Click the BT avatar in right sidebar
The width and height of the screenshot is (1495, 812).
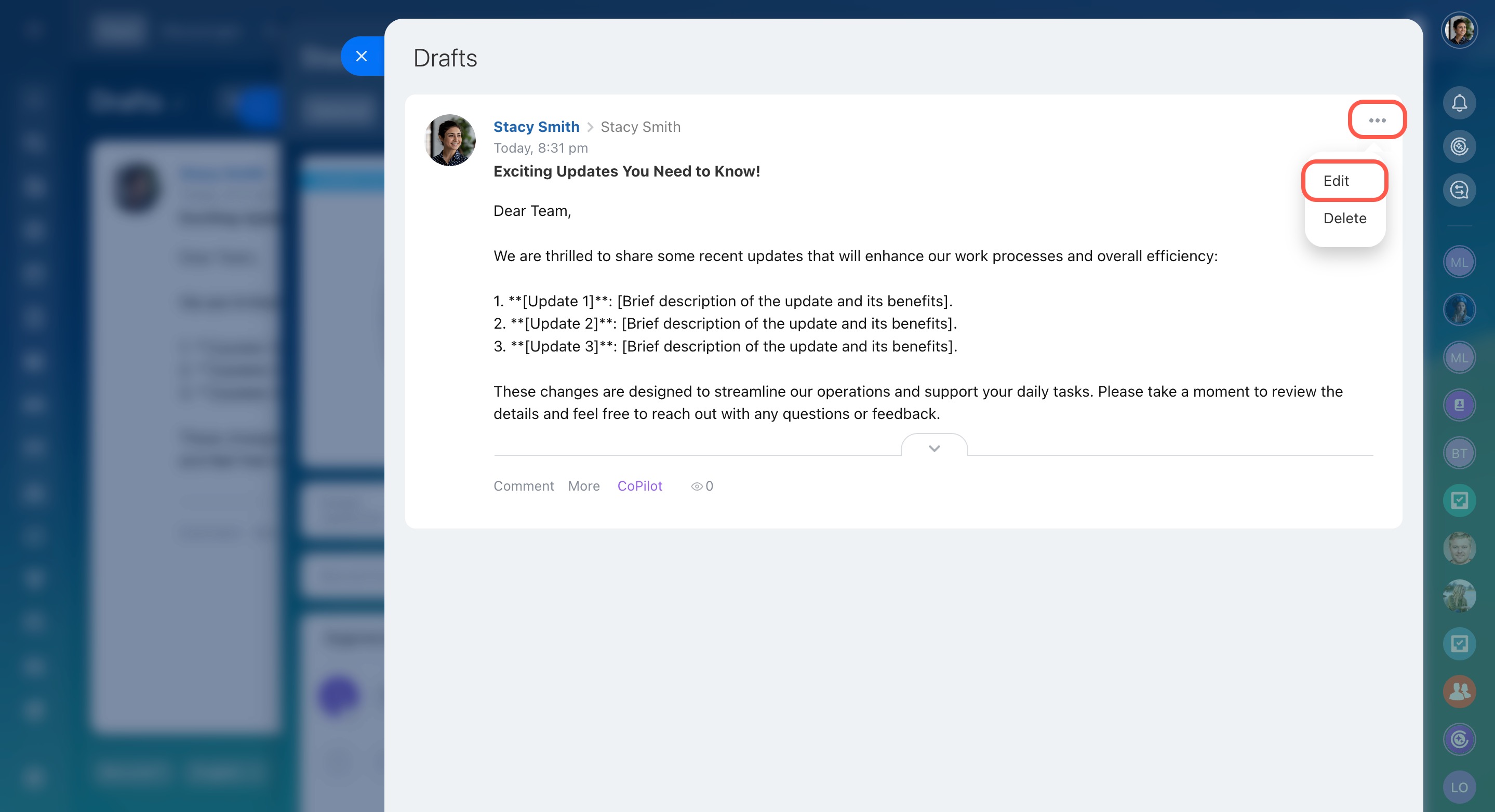click(1459, 453)
